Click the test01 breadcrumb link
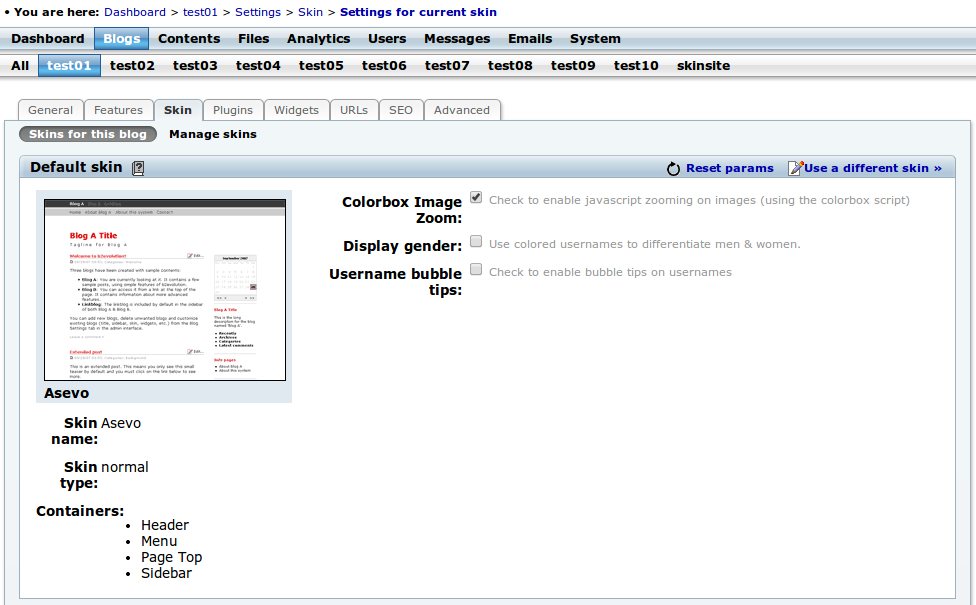Screen dimensions: 976x605 [200, 12]
